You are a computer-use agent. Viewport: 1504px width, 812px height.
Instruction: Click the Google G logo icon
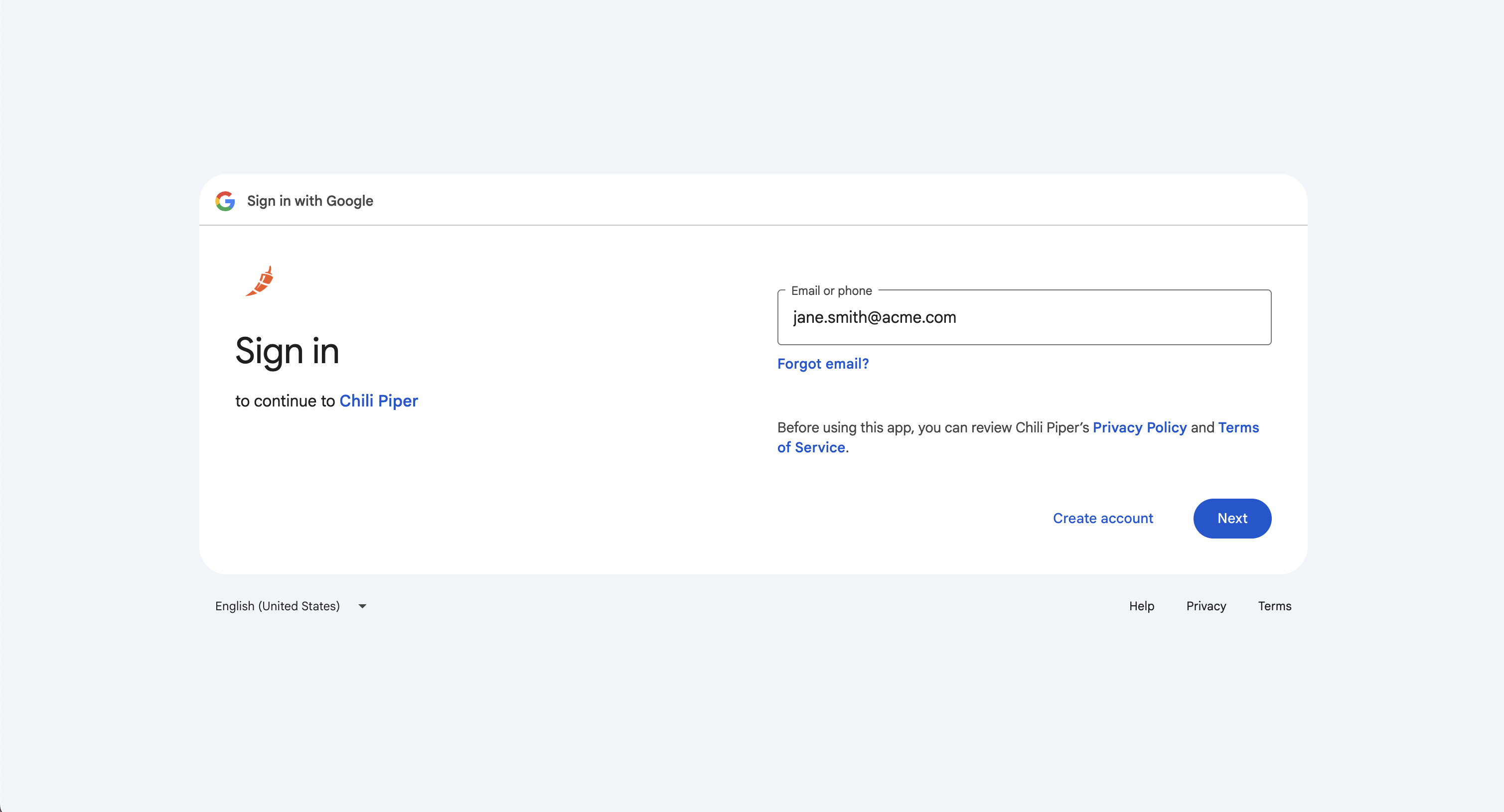coord(225,201)
